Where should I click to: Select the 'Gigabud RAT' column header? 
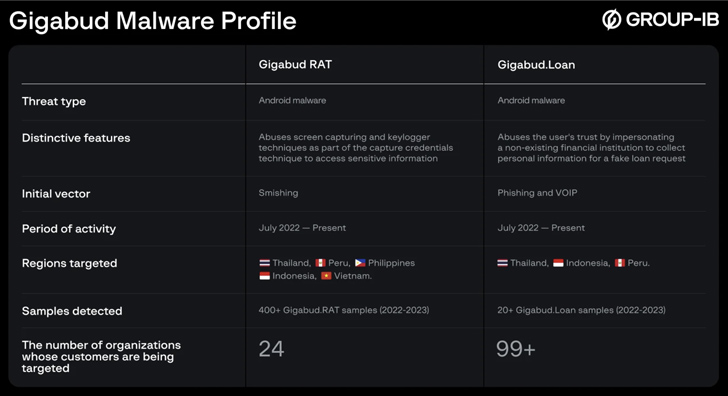coord(295,65)
